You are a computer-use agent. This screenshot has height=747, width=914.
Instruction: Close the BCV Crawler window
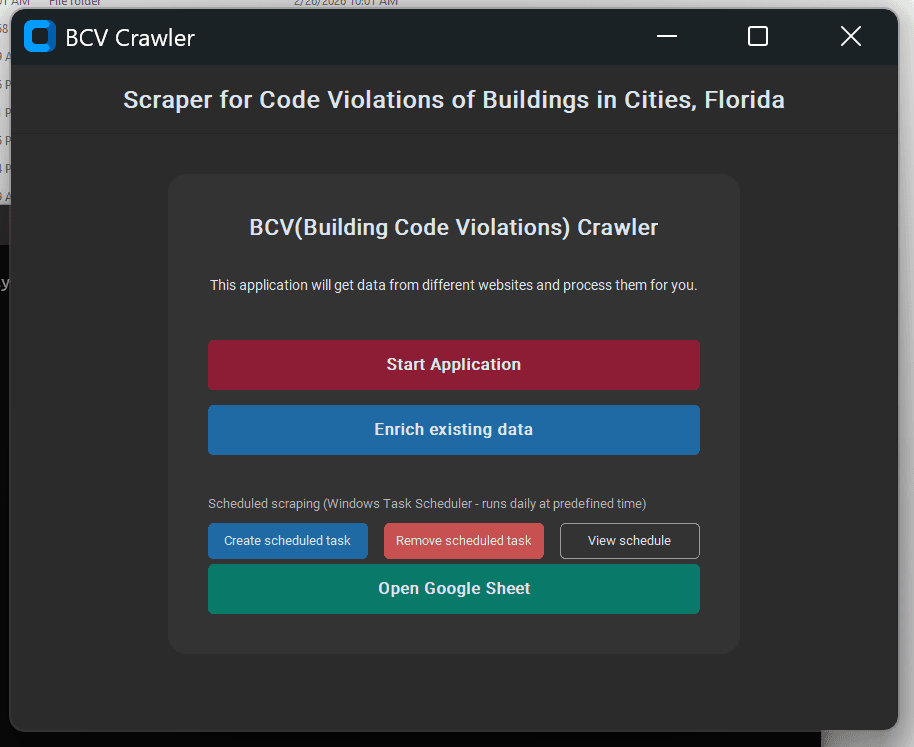pyautogui.click(x=850, y=37)
